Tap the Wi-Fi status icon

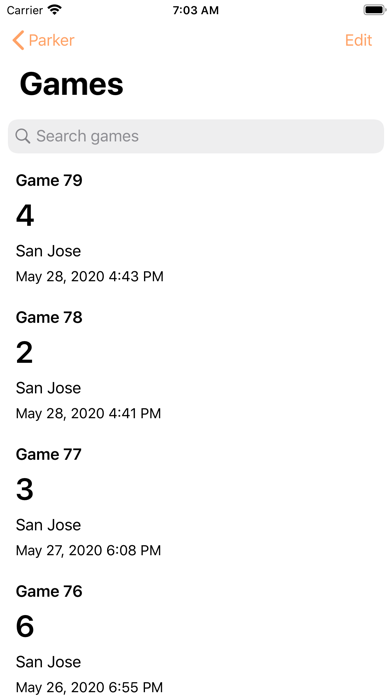click(x=55, y=10)
